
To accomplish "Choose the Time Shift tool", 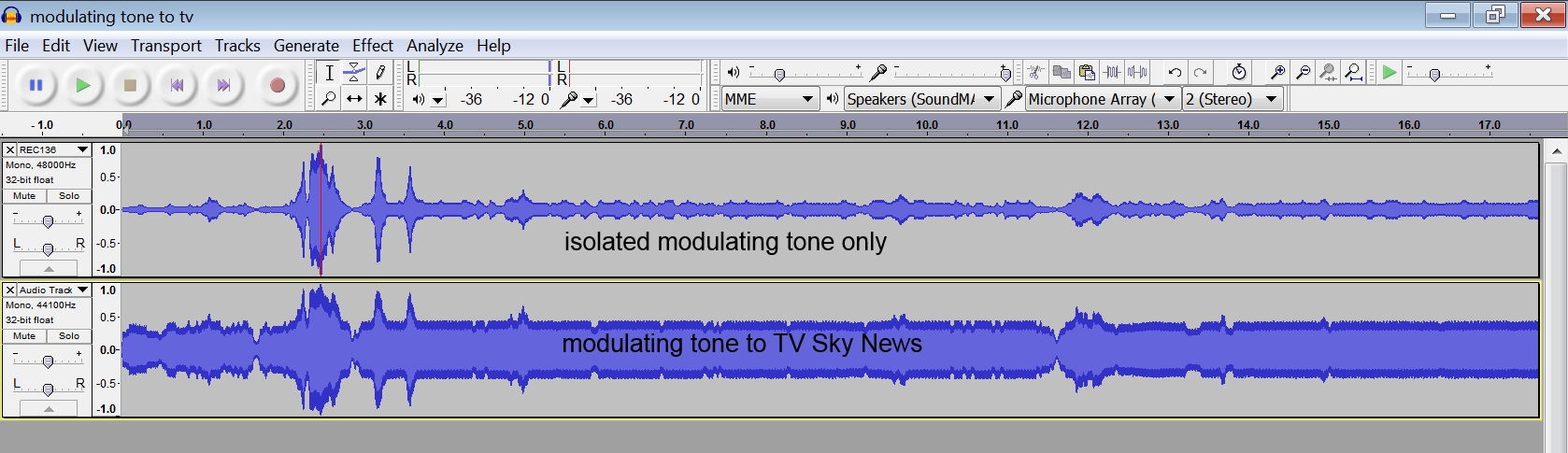I will (x=354, y=98).
